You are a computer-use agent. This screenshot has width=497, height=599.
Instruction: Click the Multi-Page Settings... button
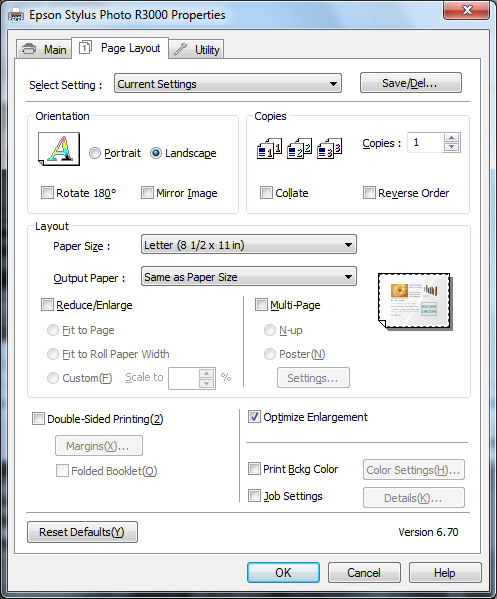click(313, 378)
